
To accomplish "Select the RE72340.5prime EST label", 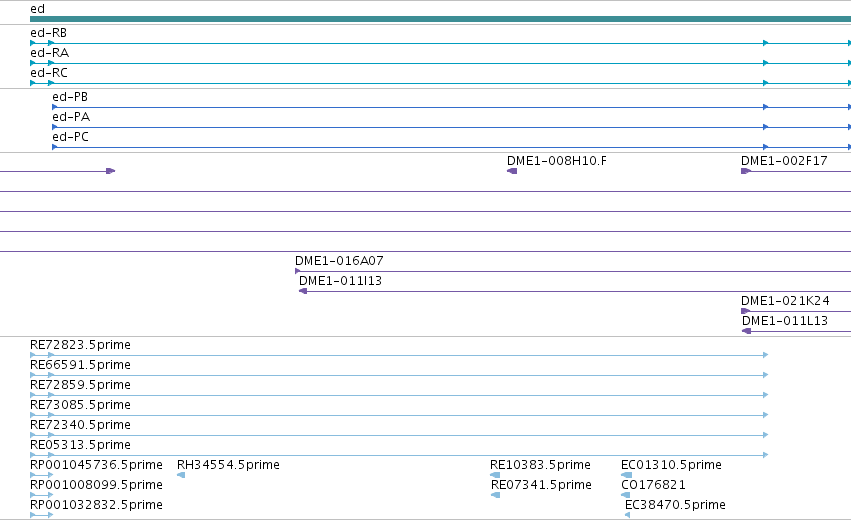I will click(80, 425).
